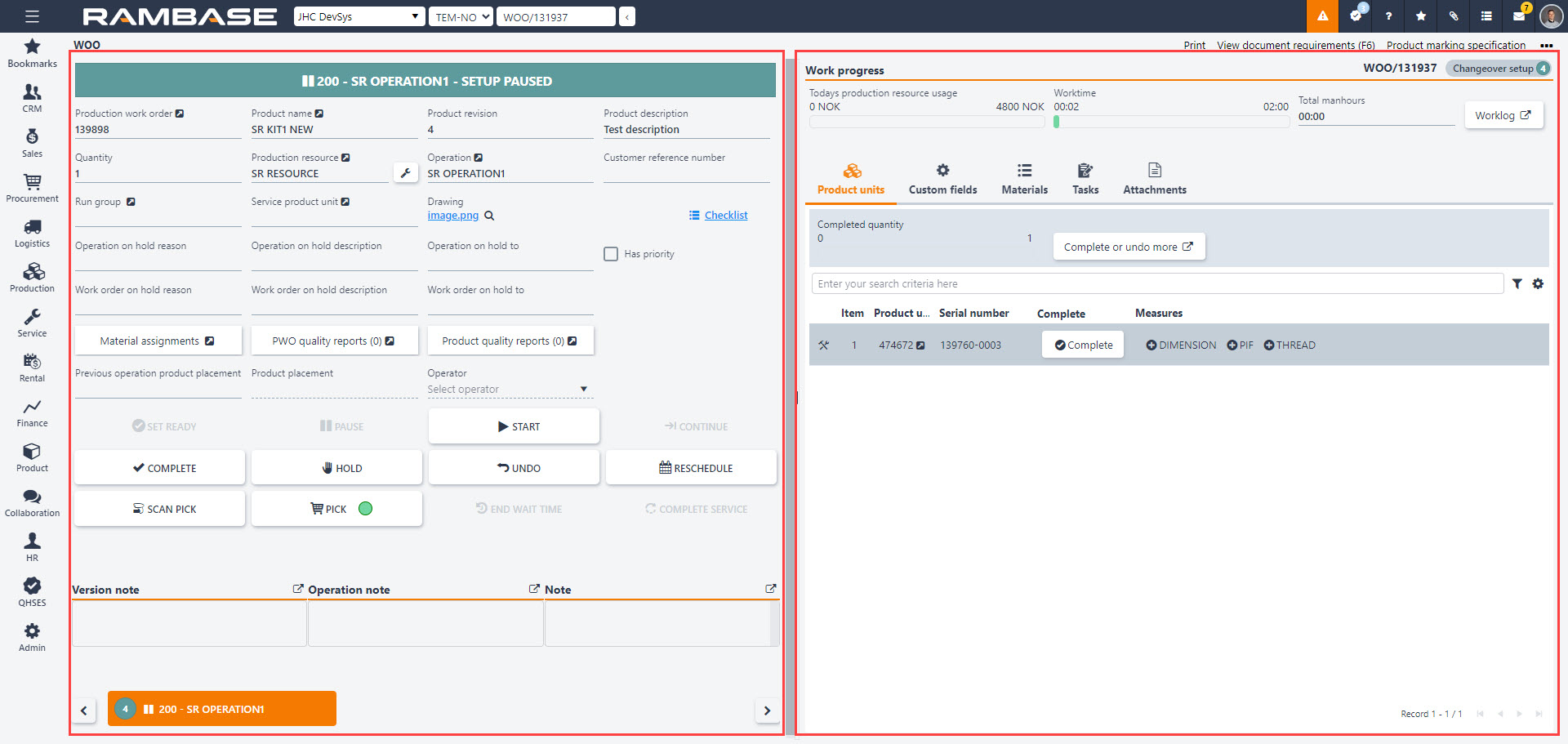Open the TEM-NO database dropdown
This screenshot has width=1568, height=744.
click(x=461, y=16)
